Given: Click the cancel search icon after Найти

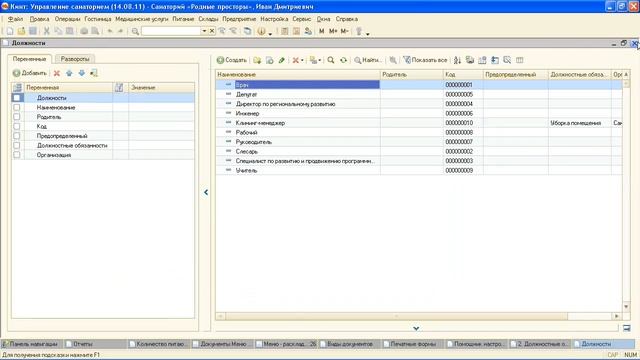Looking at the screenshot, I should tap(393, 60).
